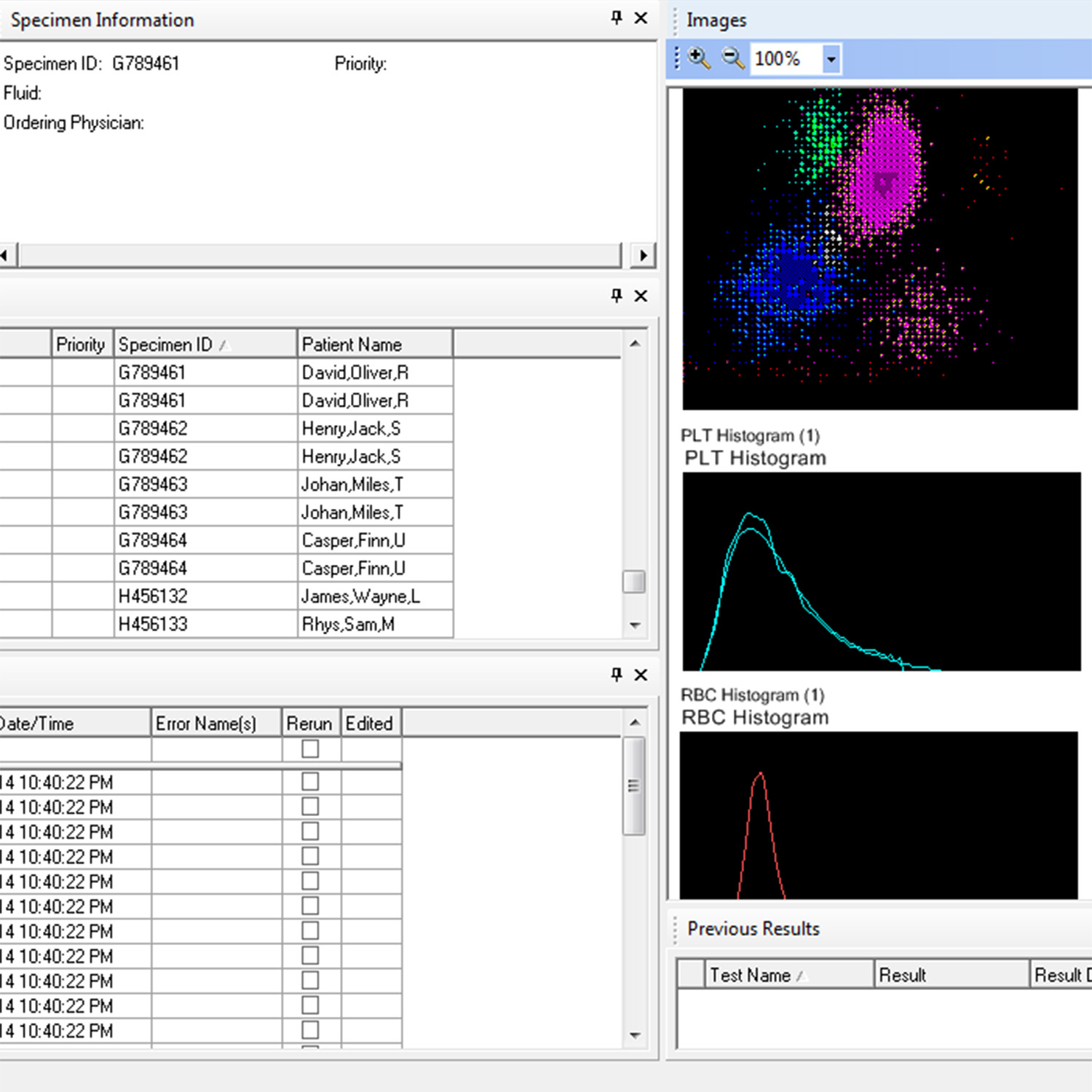Pin the Specimen Information panel
The height and width of the screenshot is (1092, 1092).
[x=617, y=17]
